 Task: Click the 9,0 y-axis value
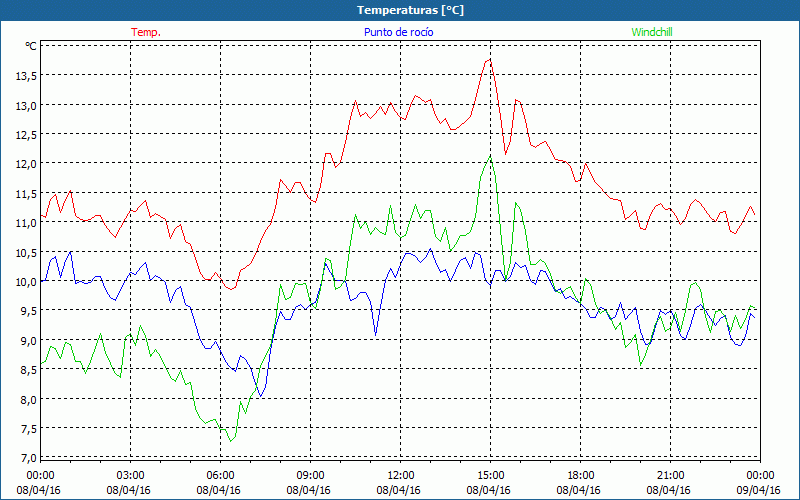(x=28, y=340)
